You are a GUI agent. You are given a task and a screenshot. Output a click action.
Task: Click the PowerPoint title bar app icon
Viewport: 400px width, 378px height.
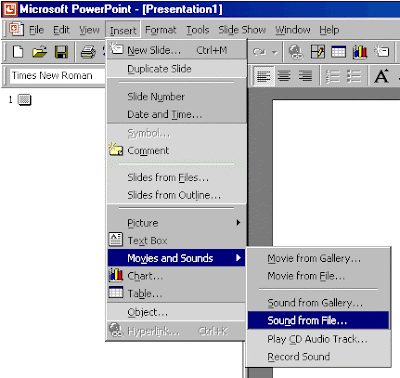(10, 9)
